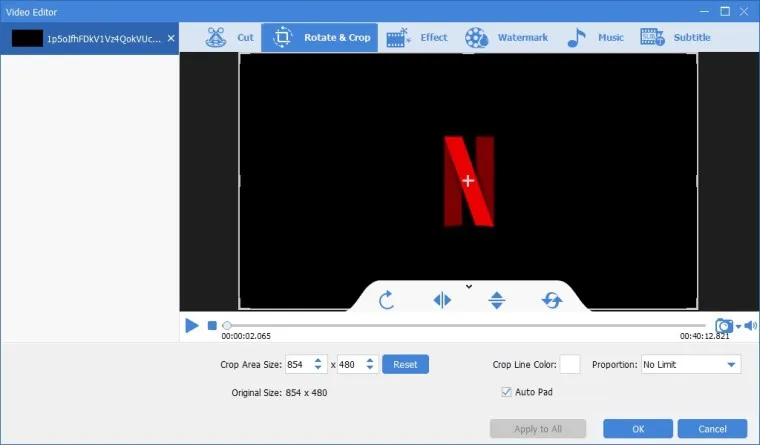The height and width of the screenshot is (445, 760).
Task: Click the playback seek slider handle
Action: [x=227, y=325]
